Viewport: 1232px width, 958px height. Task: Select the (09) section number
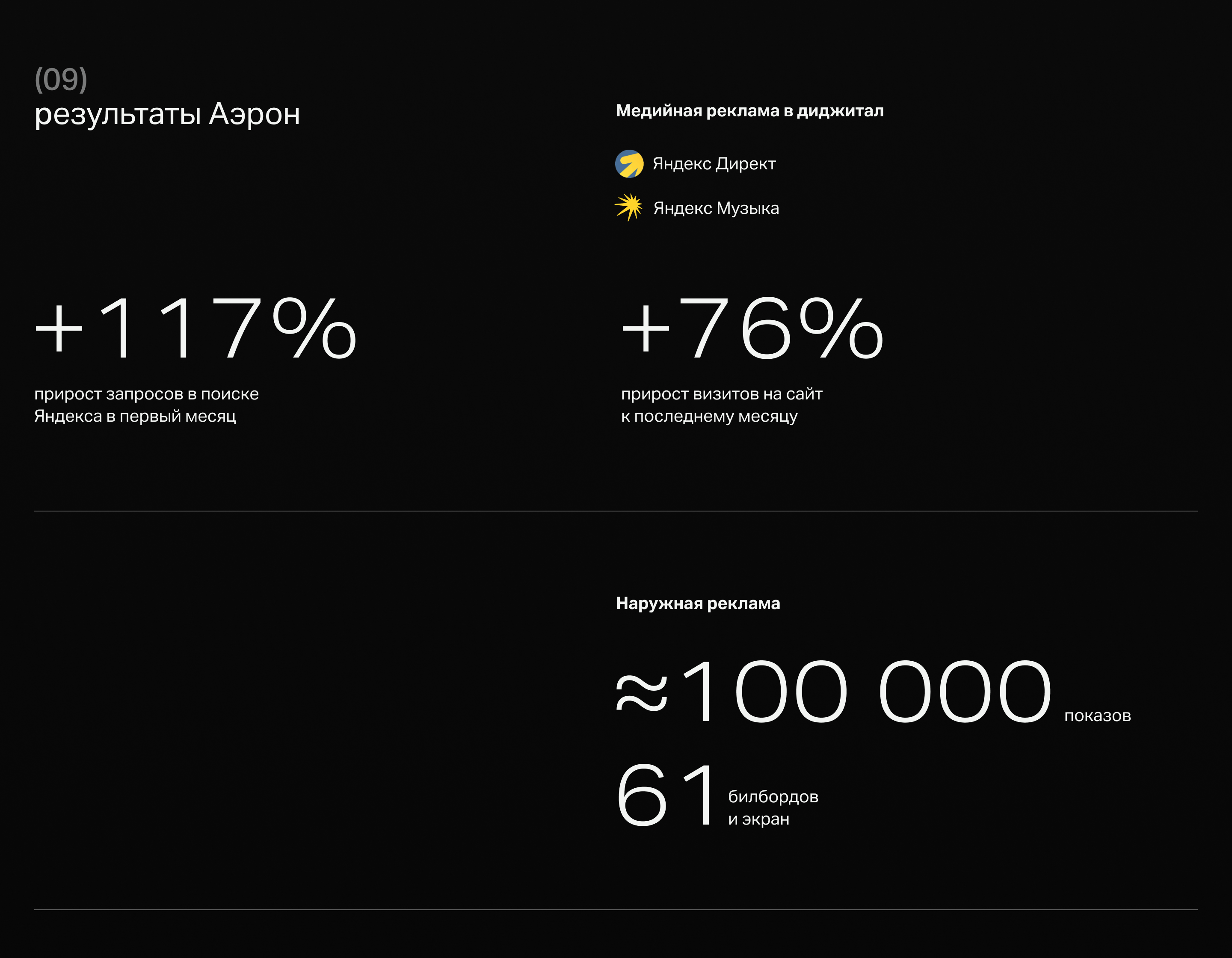pos(61,79)
